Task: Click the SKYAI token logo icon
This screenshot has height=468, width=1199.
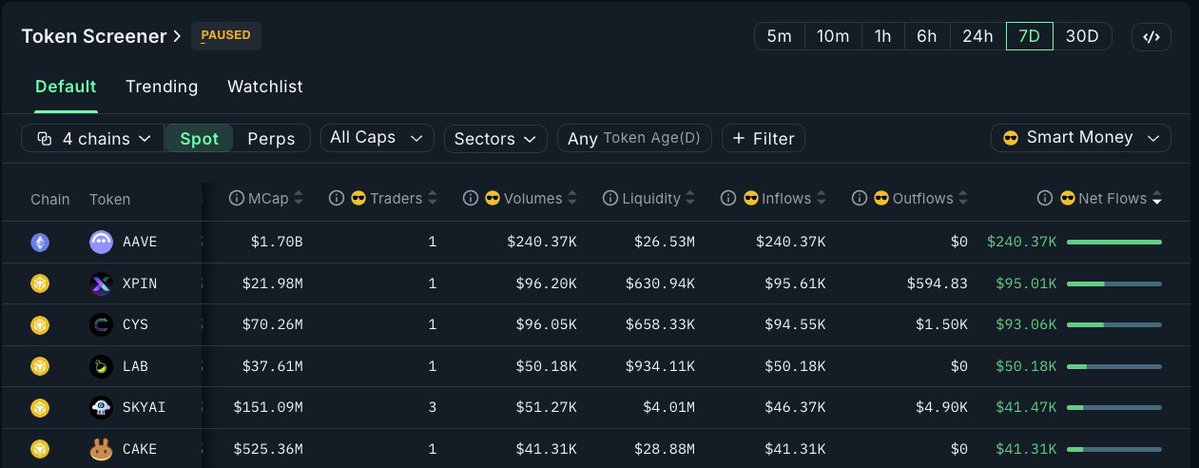Action: pyautogui.click(x=101, y=407)
